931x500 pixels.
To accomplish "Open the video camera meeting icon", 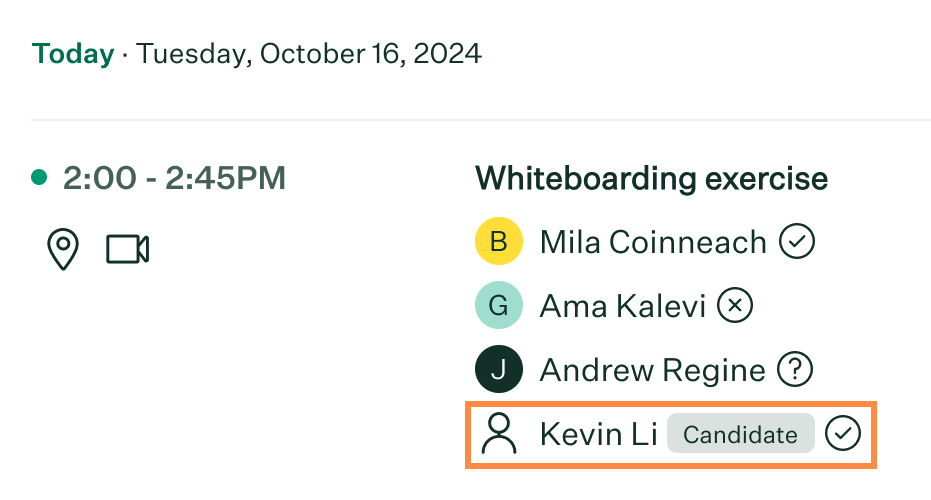I will [128, 249].
